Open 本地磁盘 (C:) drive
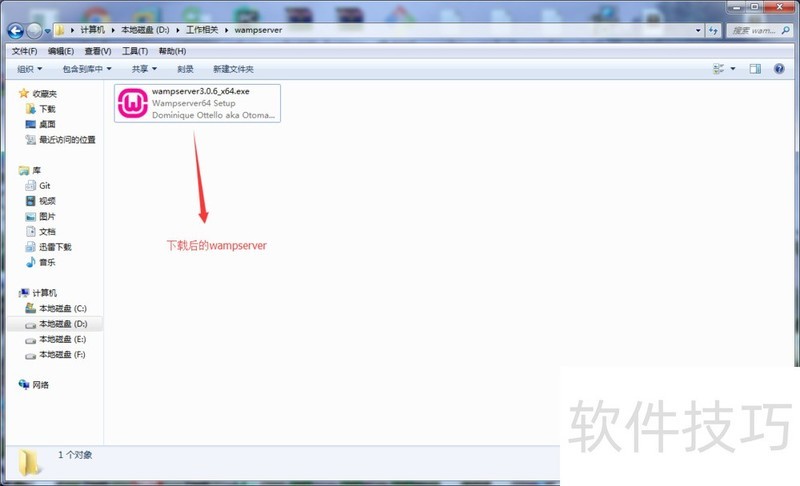 [x=56, y=308]
